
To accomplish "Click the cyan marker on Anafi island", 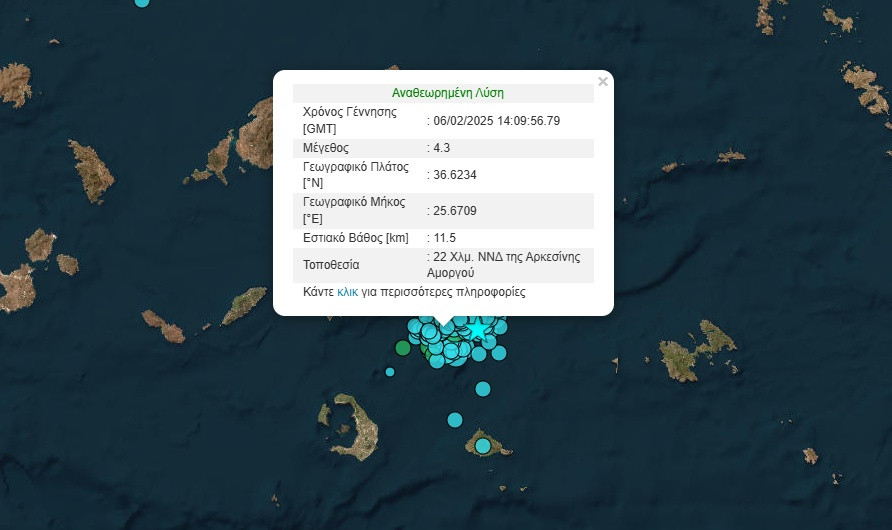I will point(483,445).
